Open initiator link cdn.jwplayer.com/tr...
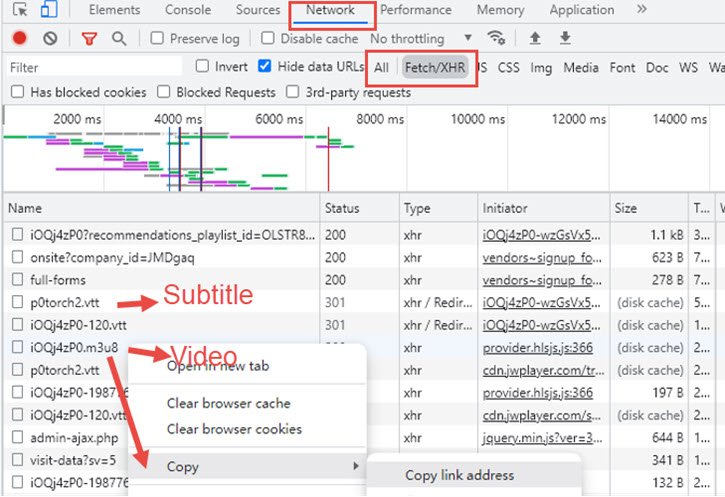Viewport: 725px width, 497px height. 543,370
